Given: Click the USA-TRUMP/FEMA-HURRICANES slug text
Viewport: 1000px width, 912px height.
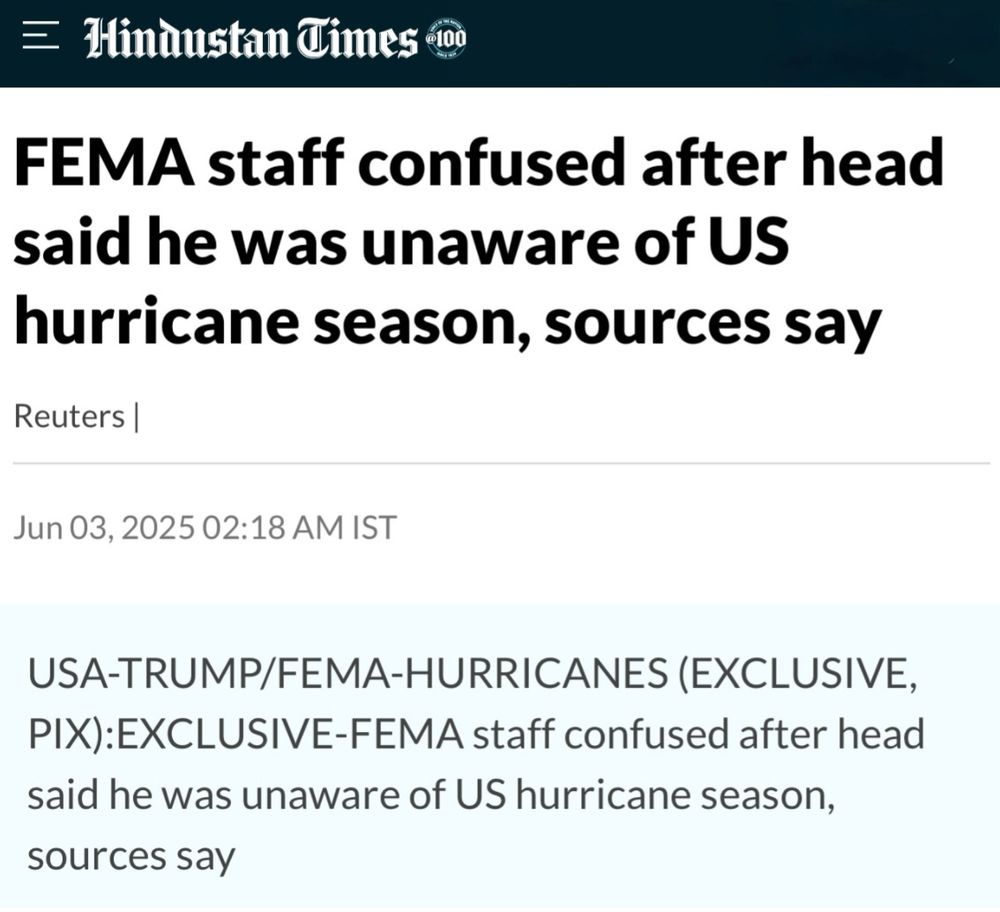Looking at the screenshot, I should click(345, 676).
